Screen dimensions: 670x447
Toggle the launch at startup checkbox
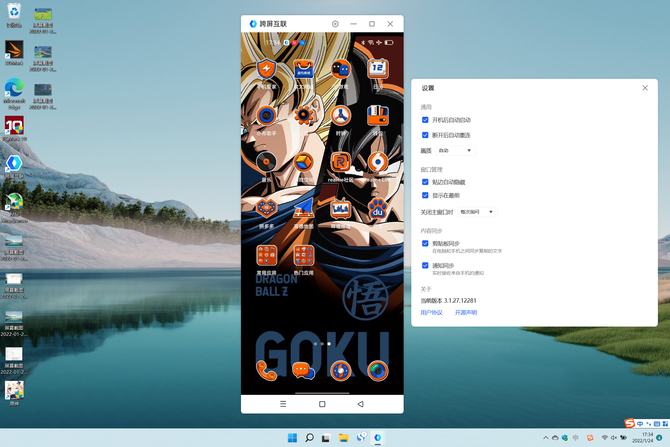click(x=425, y=120)
